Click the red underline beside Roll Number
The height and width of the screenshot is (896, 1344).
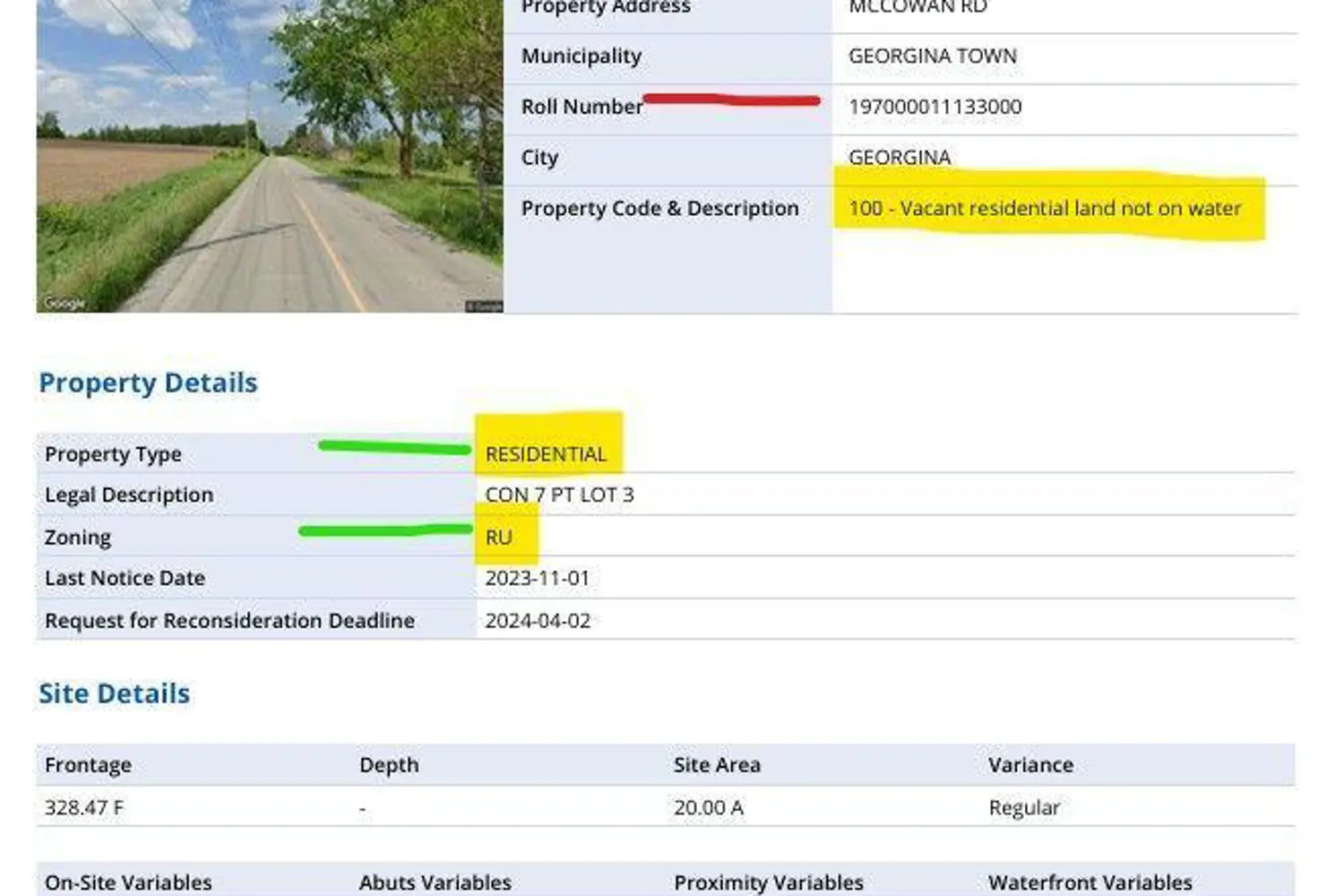tap(731, 99)
